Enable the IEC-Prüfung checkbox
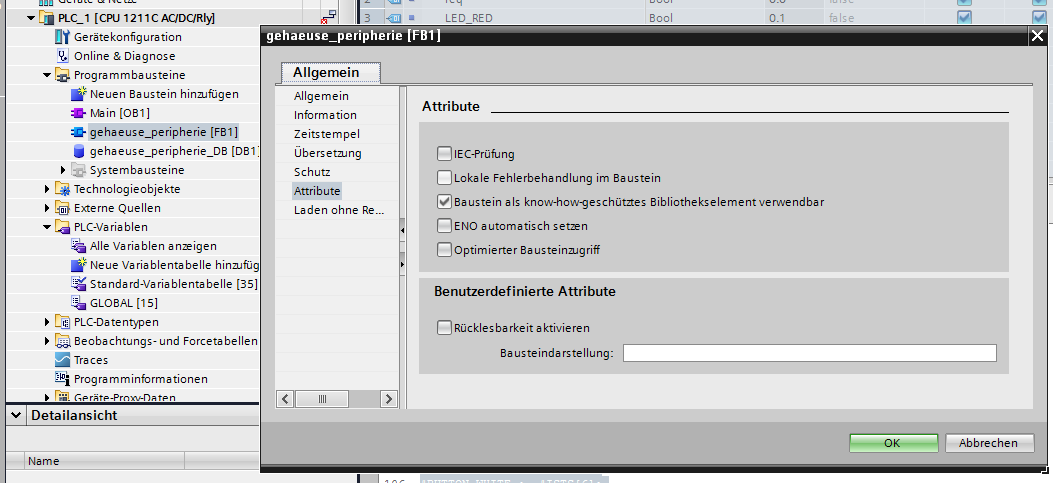The image size is (1053, 483). coord(445,154)
